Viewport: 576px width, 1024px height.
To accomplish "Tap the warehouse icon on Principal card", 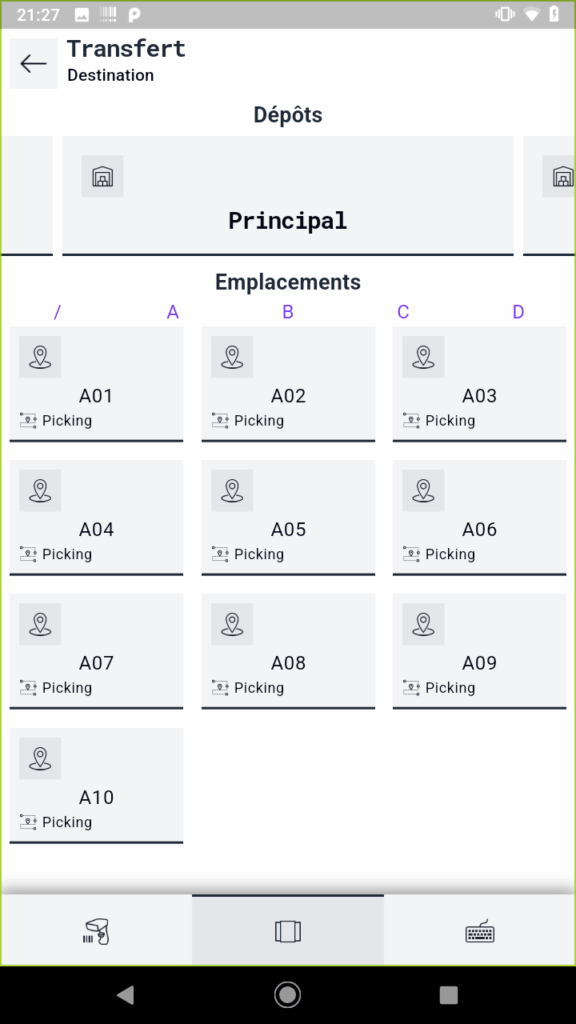I will pos(103,176).
